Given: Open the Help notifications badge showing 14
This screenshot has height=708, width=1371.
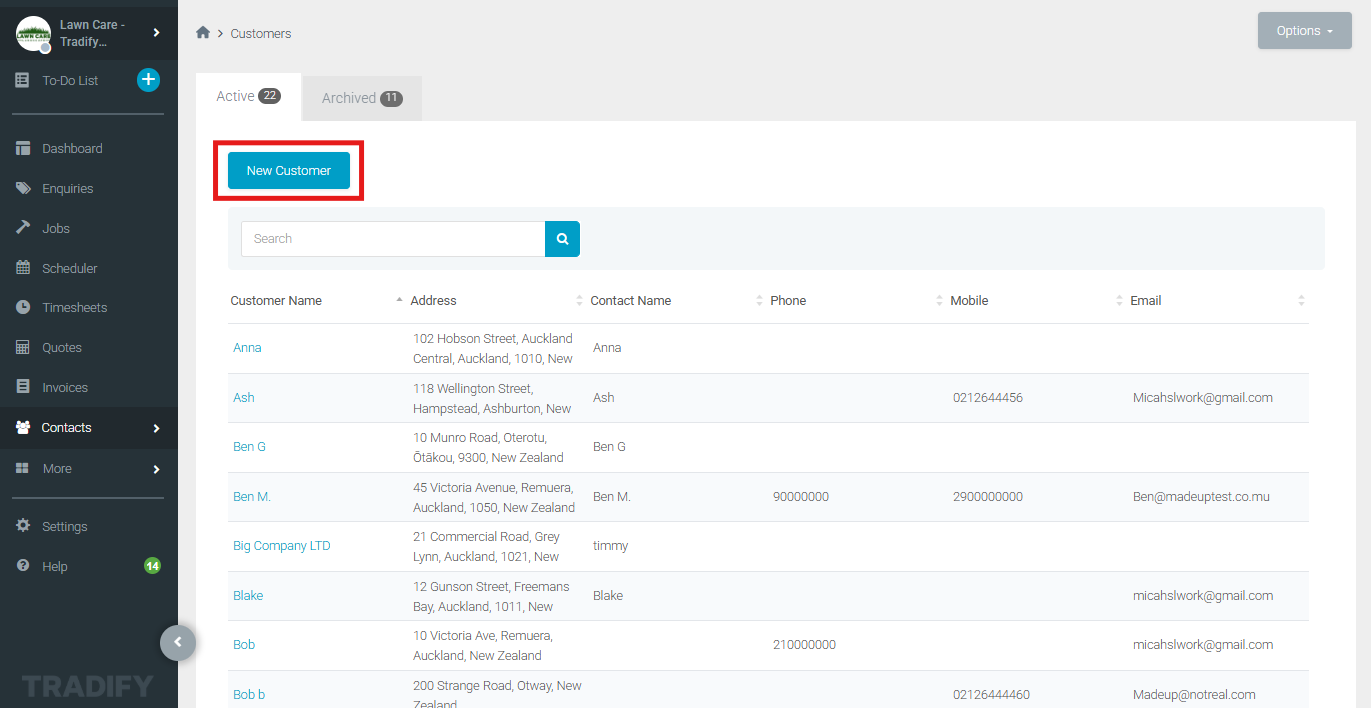Looking at the screenshot, I should [x=152, y=566].
